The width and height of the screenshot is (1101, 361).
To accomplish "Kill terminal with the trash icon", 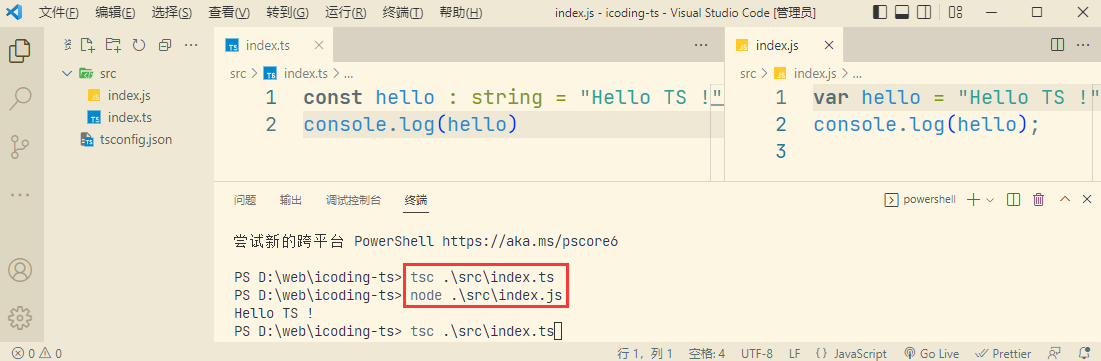I will coord(1039,199).
